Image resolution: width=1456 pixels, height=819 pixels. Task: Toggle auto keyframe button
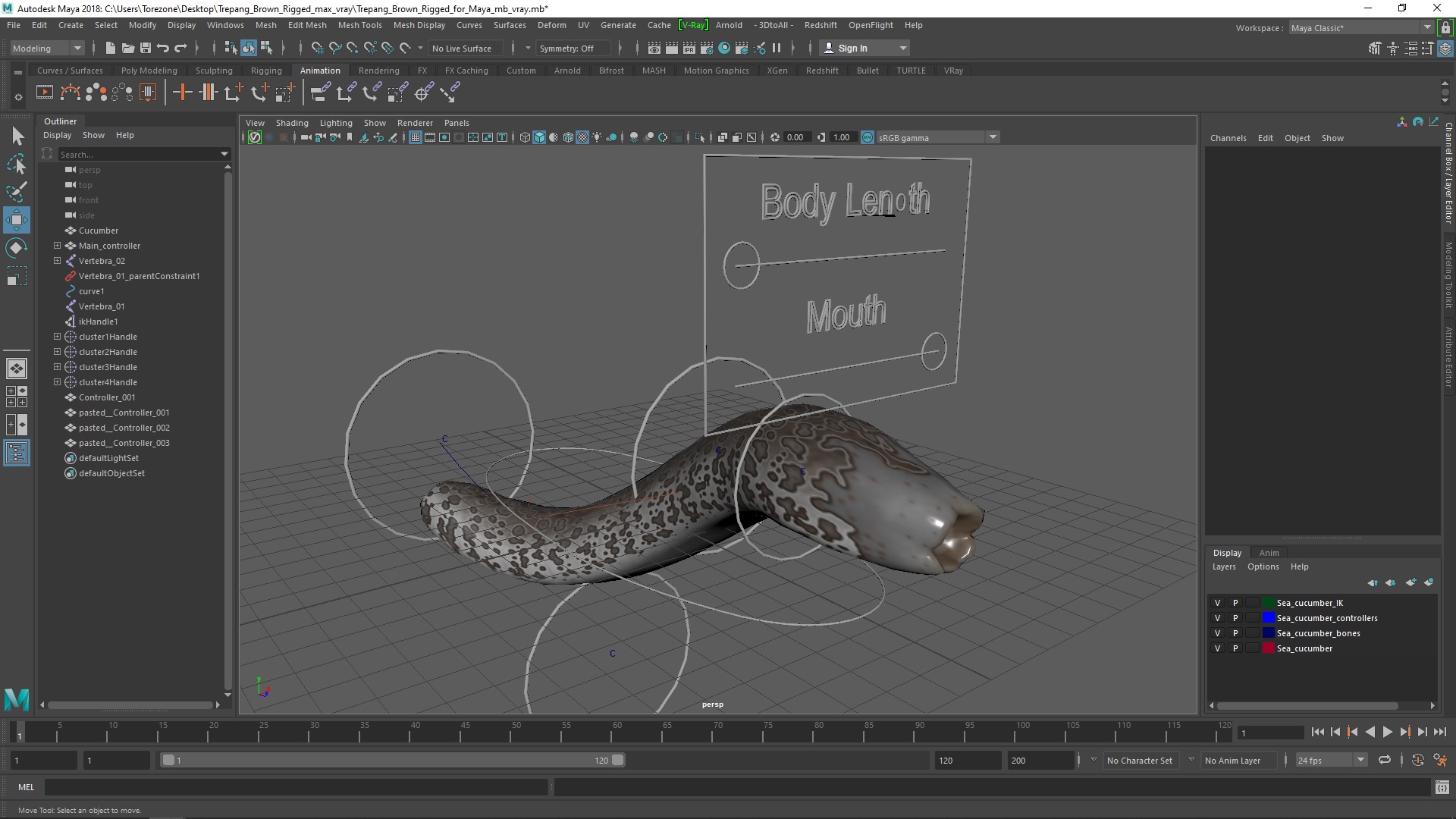(1418, 760)
